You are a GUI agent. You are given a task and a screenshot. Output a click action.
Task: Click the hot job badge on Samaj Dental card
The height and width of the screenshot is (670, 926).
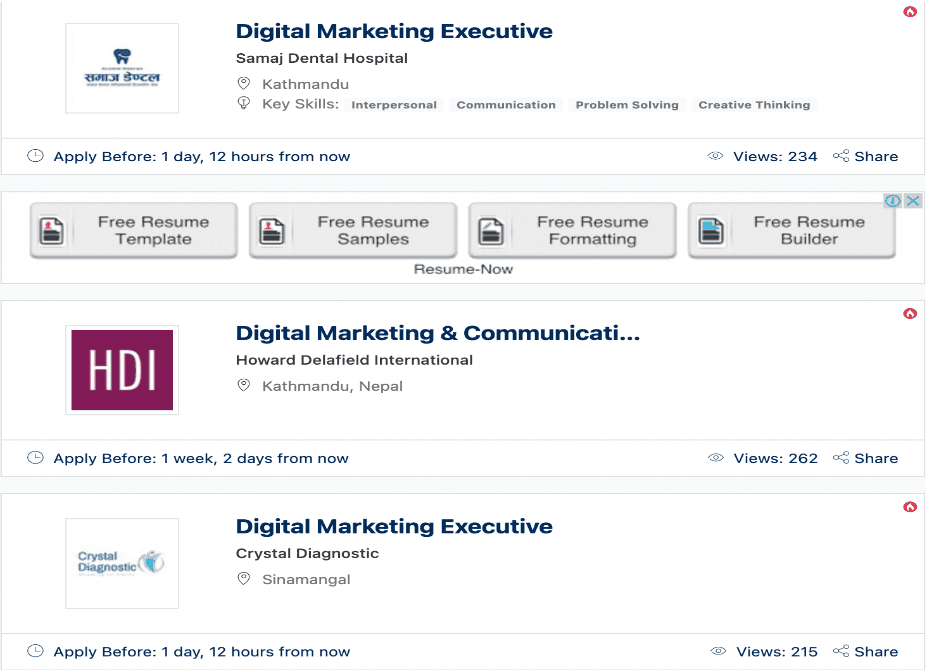coord(909,12)
